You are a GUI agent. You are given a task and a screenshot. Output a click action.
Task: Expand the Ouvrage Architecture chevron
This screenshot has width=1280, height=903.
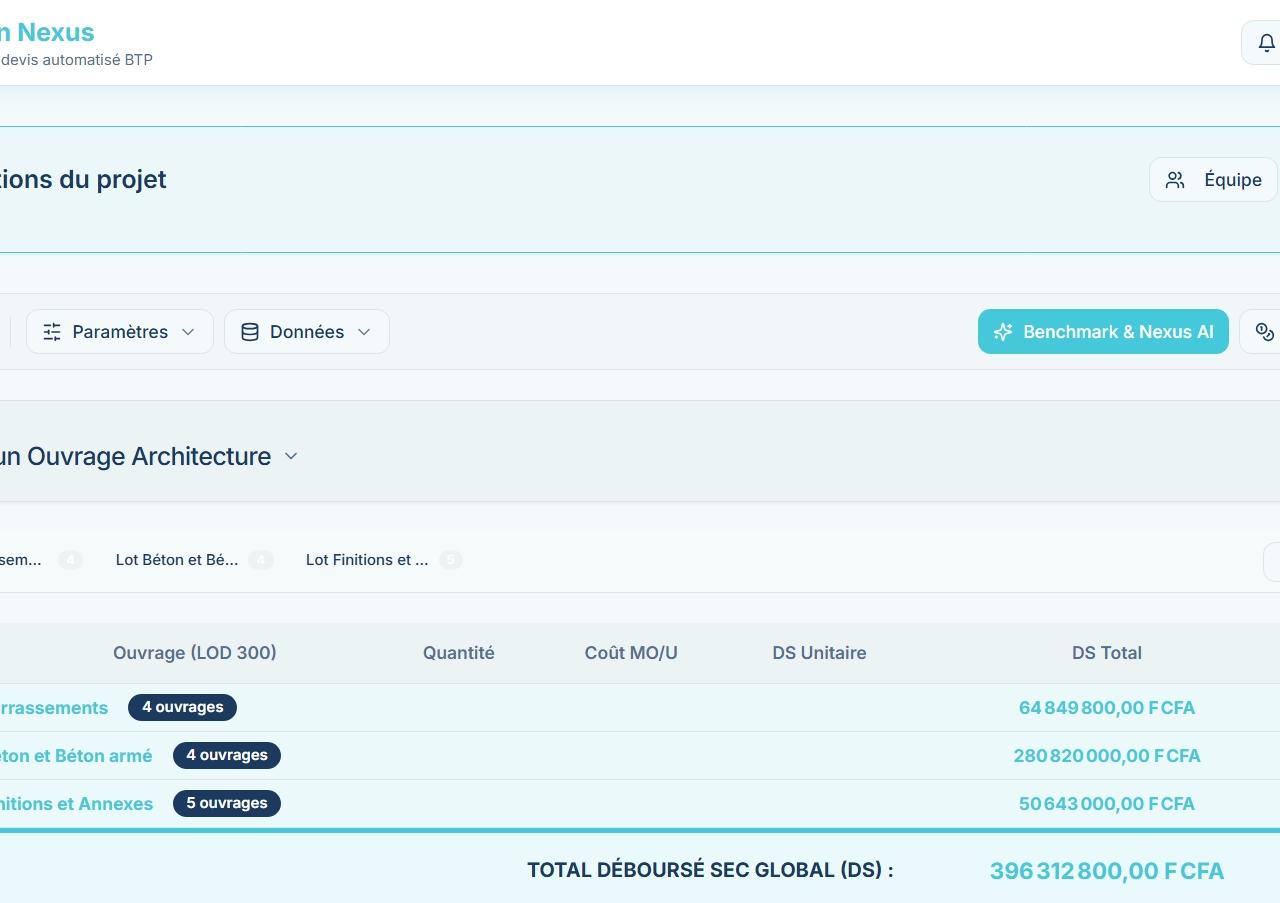click(291, 456)
